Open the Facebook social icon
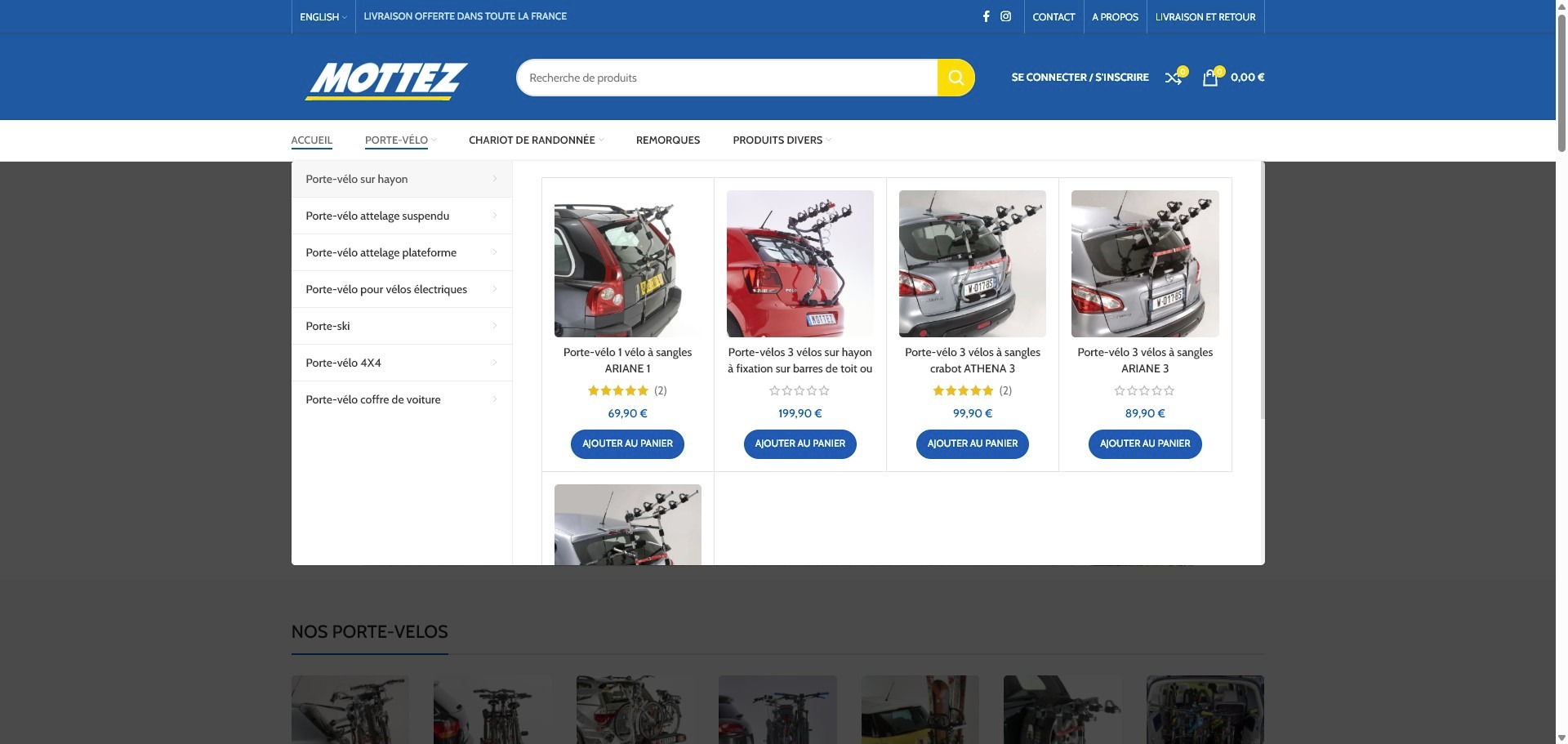The image size is (1568, 744). click(986, 16)
